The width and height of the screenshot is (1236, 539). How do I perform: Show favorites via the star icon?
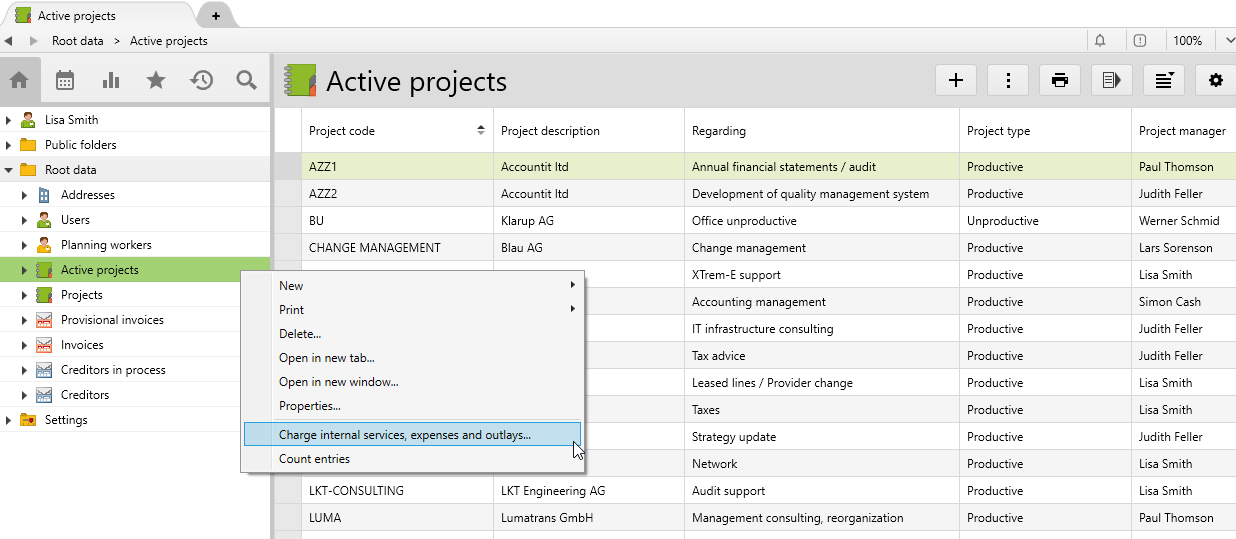(x=156, y=80)
